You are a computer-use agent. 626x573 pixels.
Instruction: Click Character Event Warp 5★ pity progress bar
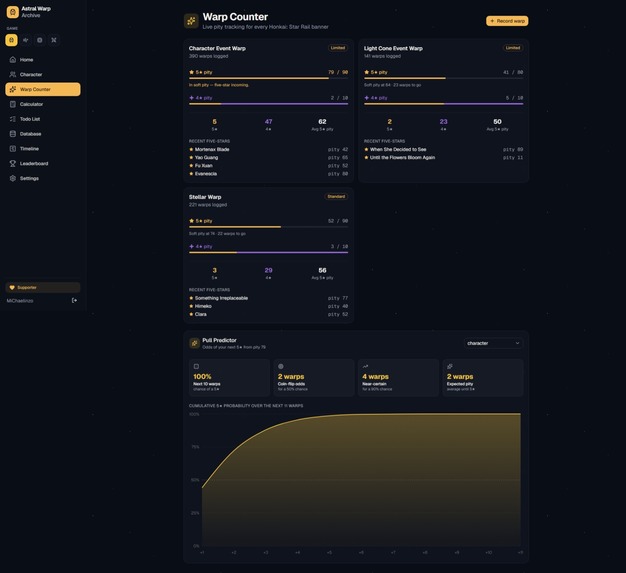click(268, 78)
